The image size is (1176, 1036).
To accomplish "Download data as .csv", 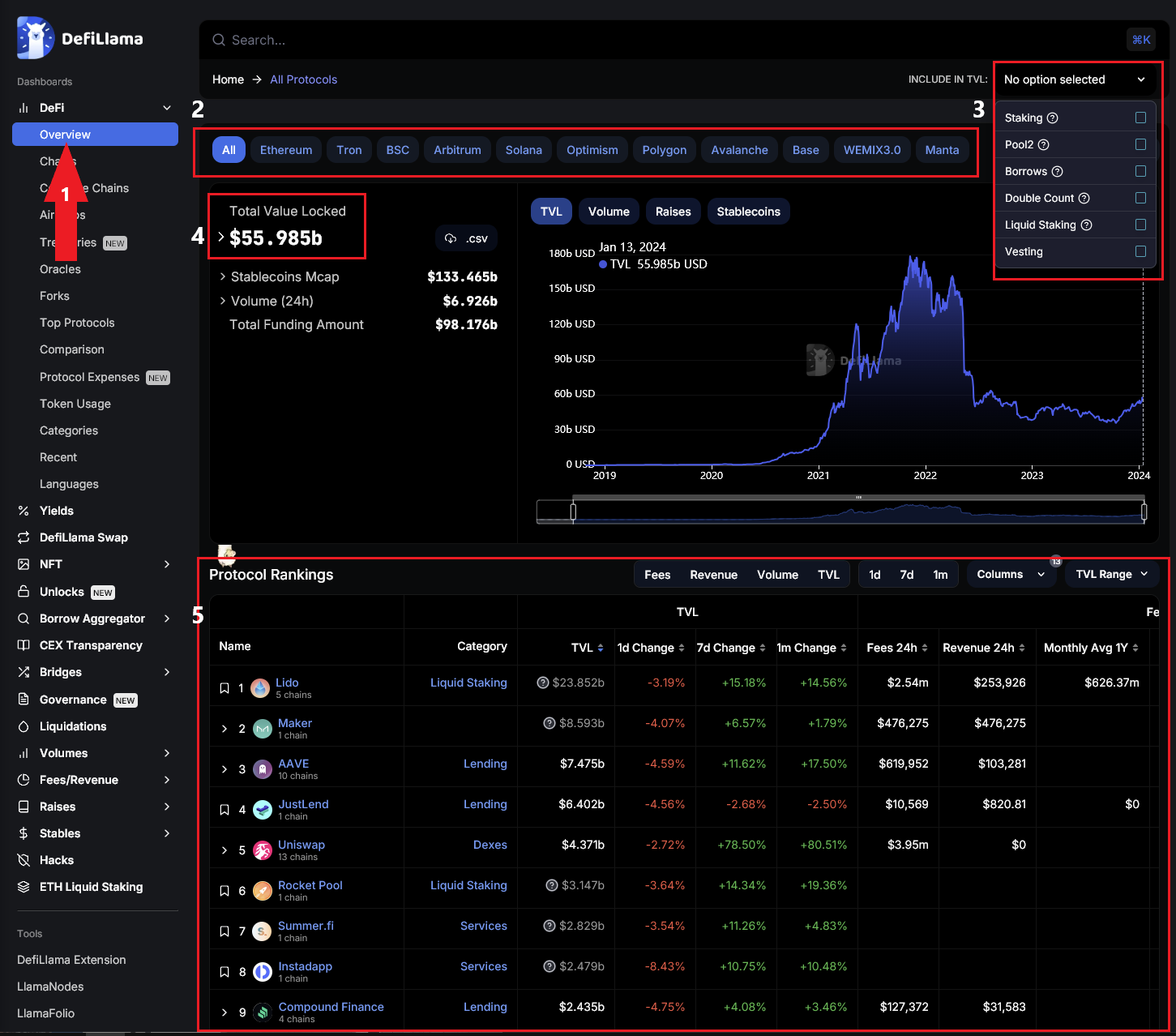I will 467,238.
